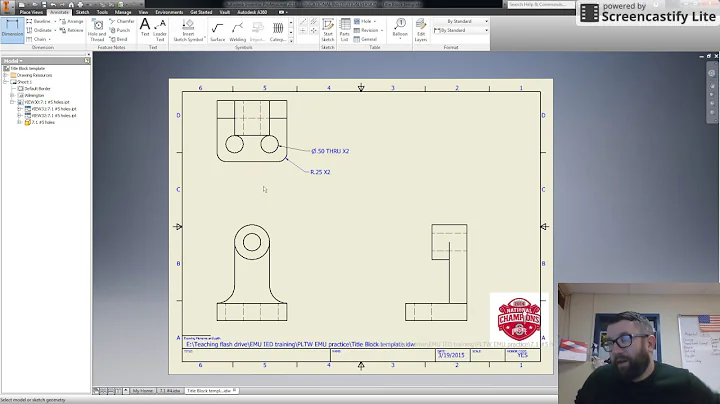Click the Retrieve dimensions tool
The image size is (720, 404).
click(72, 30)
